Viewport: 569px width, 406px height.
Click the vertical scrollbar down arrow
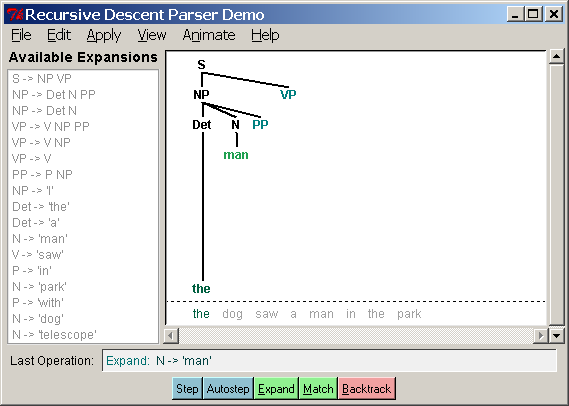(556, 336)
